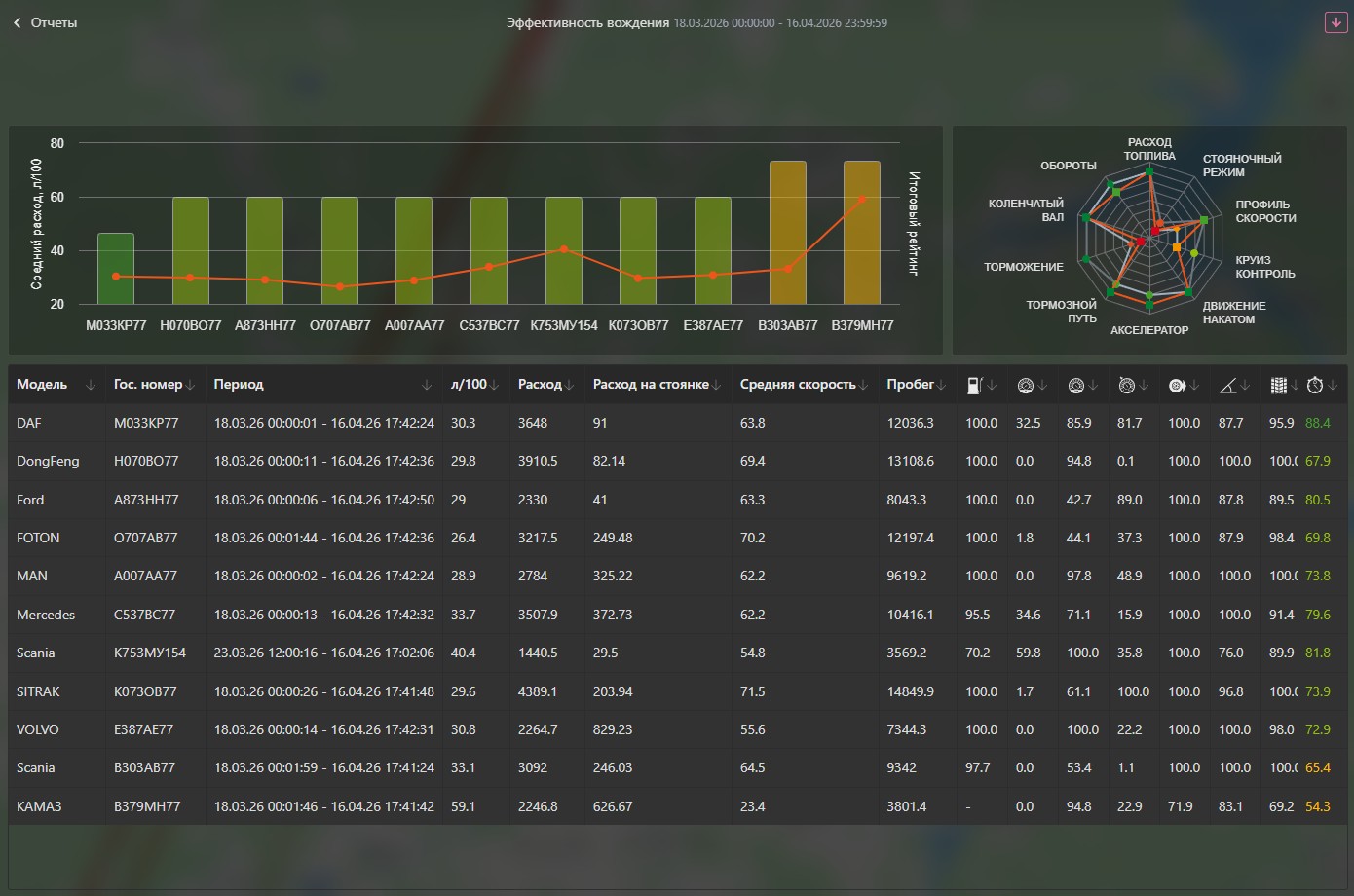Click the angle ruler column icon
1354x896 pixels.
pyautogui.click(x=1227, y=386)
